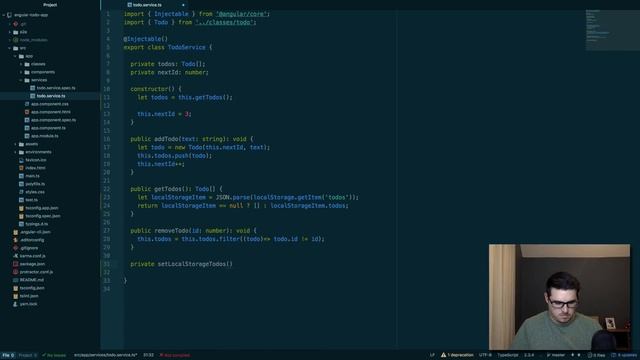Open go-to-line via cursor position 31:32
Screen dimensions: 640x360
coord(149,355)
